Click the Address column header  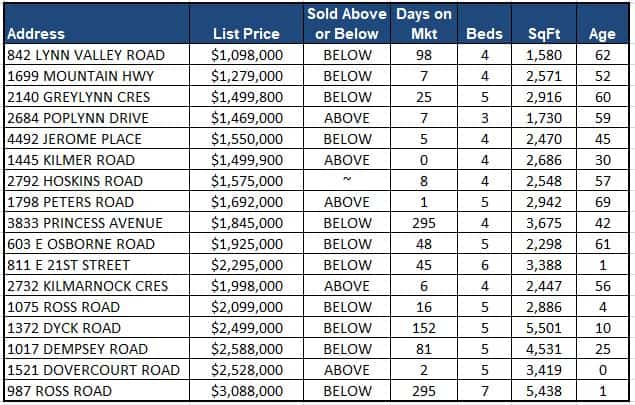point(36,34)
